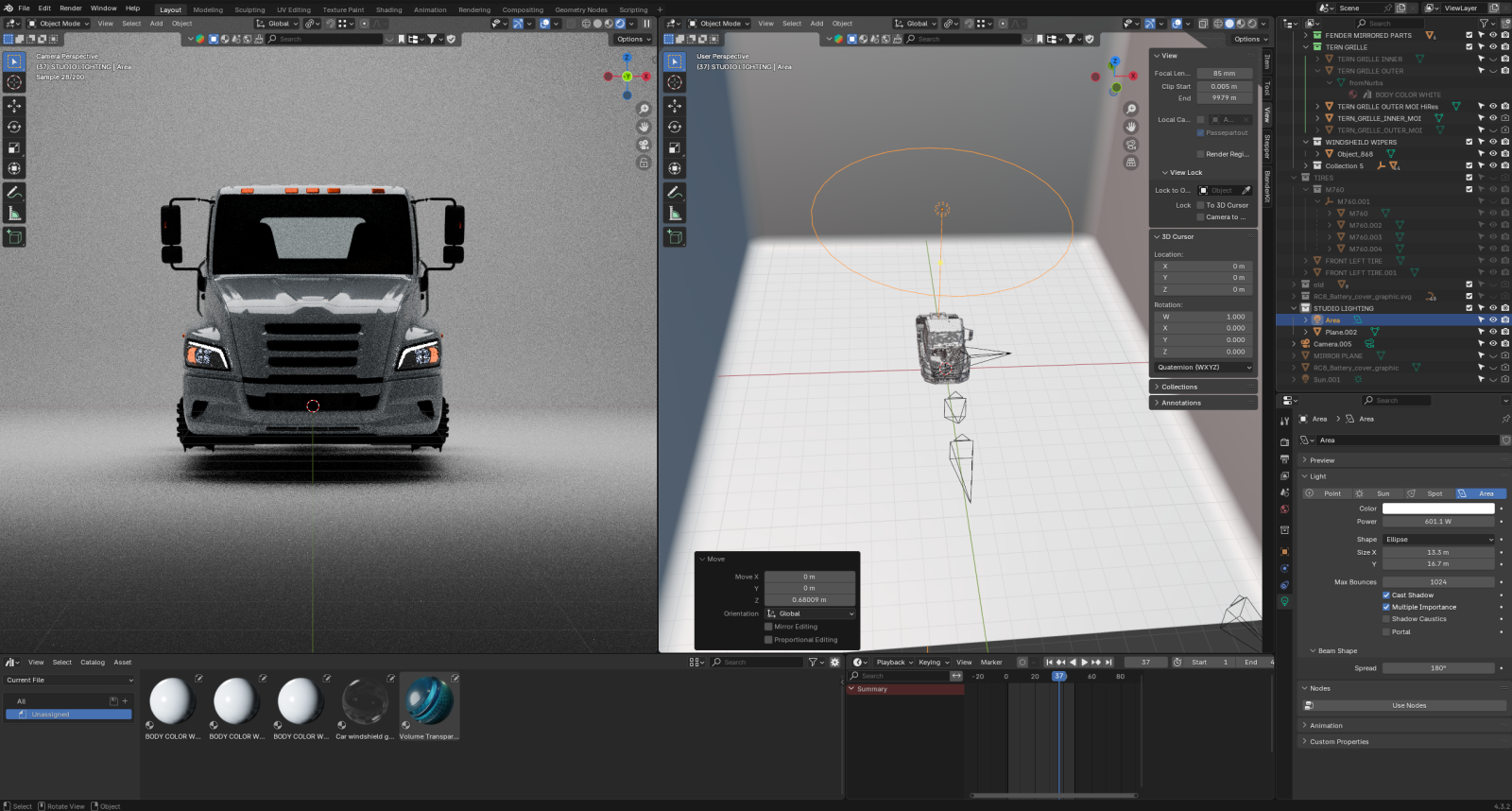
Task: Open the Object Mode dropdown in the left viewport
Action: (x=59, y=24)
